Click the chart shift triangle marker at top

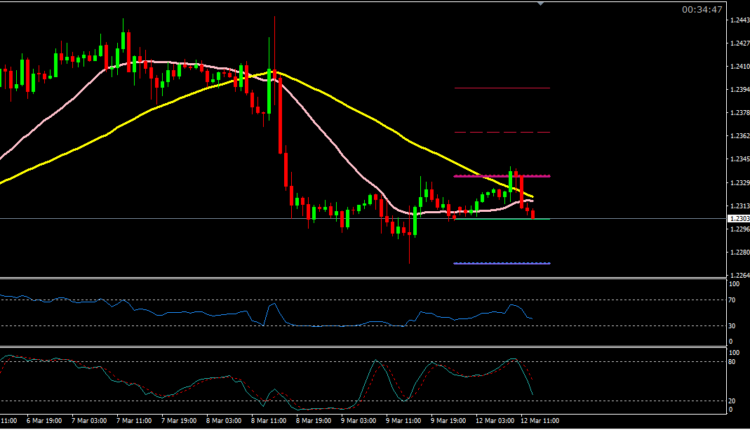pyautogui.click(x=541, y=4)
